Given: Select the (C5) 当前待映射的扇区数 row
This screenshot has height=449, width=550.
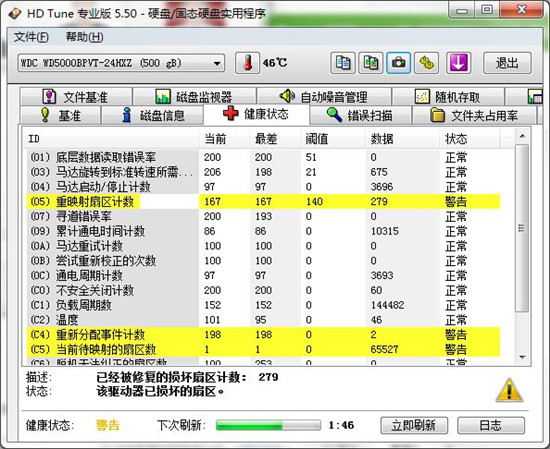Looking at the screenshot, I should point(263,349).
